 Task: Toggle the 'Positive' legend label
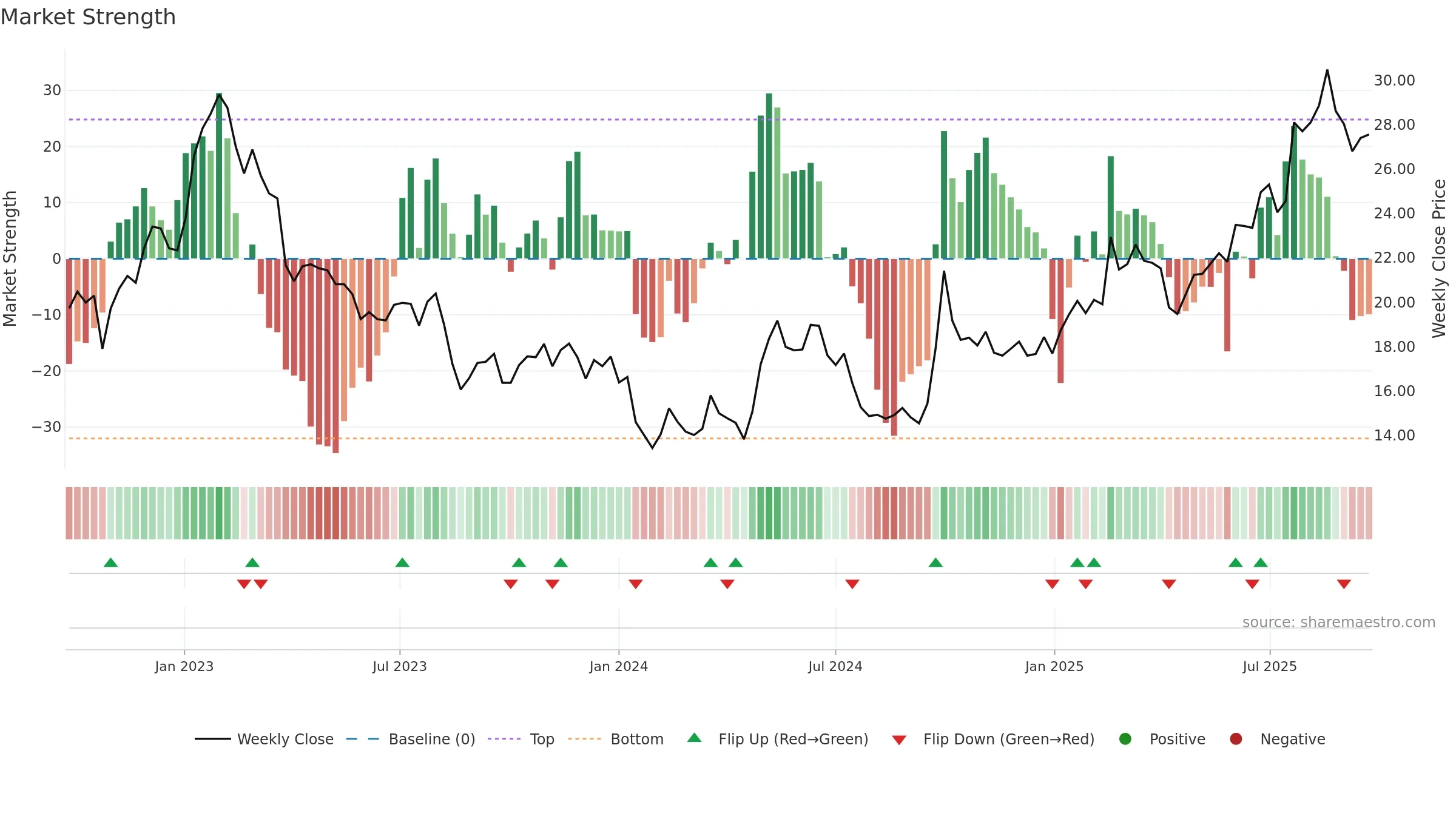coord(1178,740)
